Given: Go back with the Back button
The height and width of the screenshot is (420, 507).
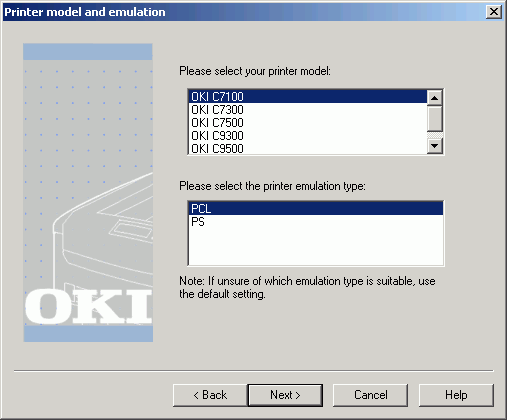Looking at the screenshot, I should (x=210, y=395).
